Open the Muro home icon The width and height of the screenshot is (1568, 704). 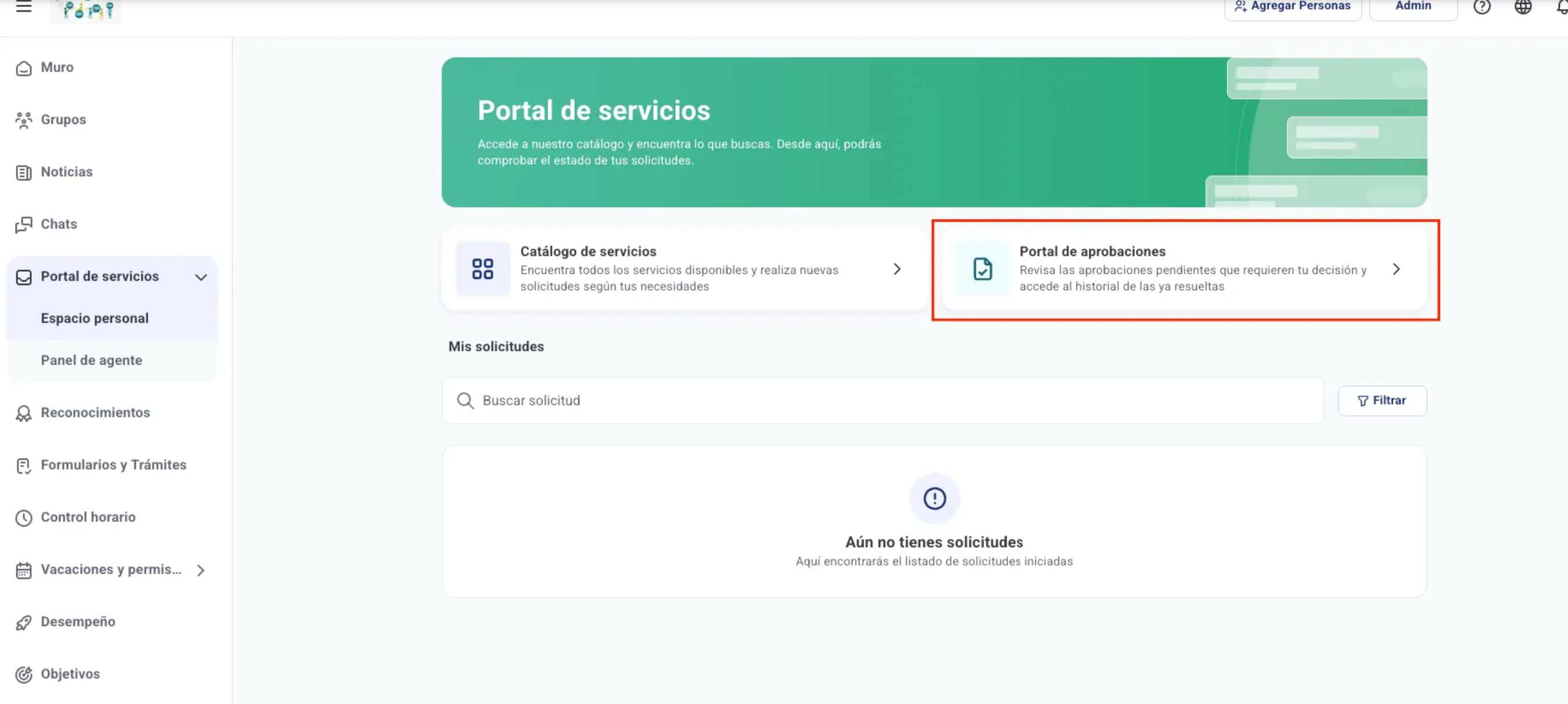pos(24,68)
